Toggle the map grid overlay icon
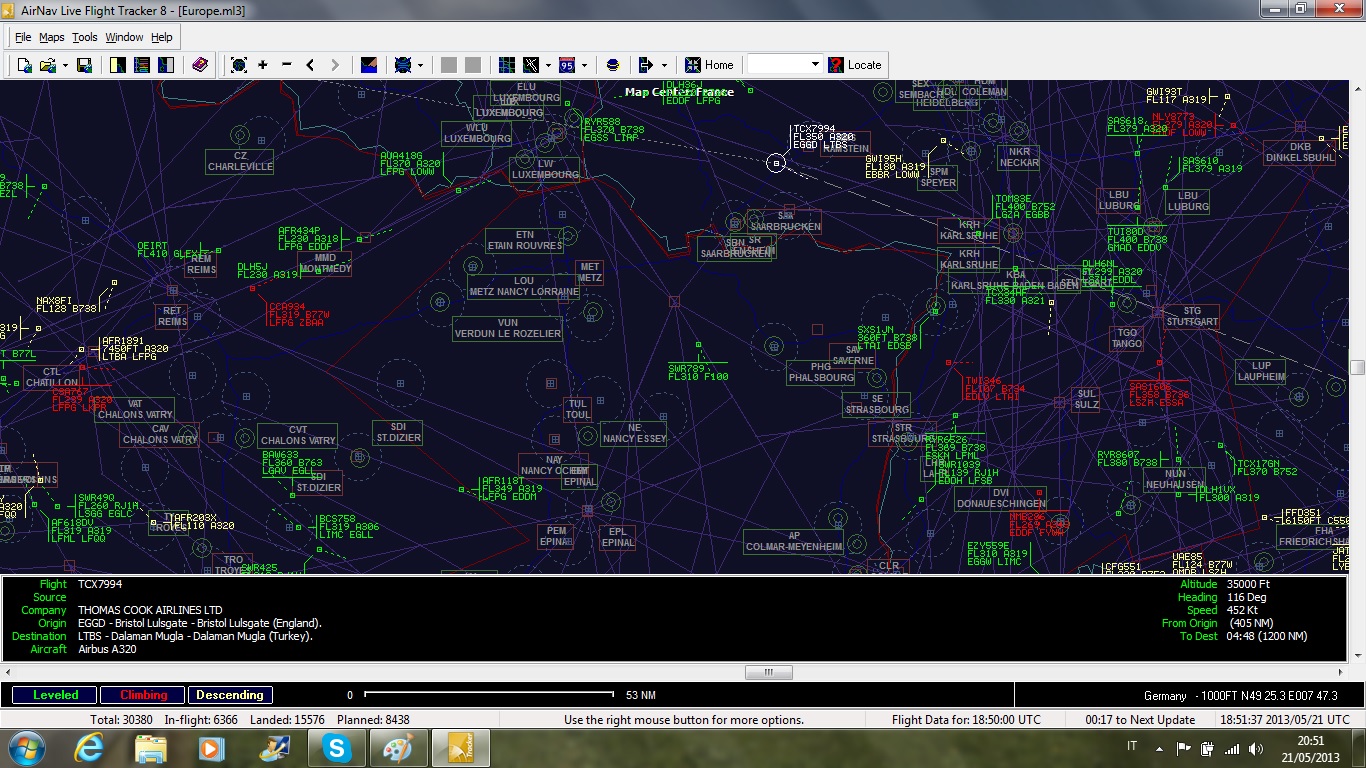Image resolution: width=1366 pixels, height=768 pixels. [x=507, y=65]
